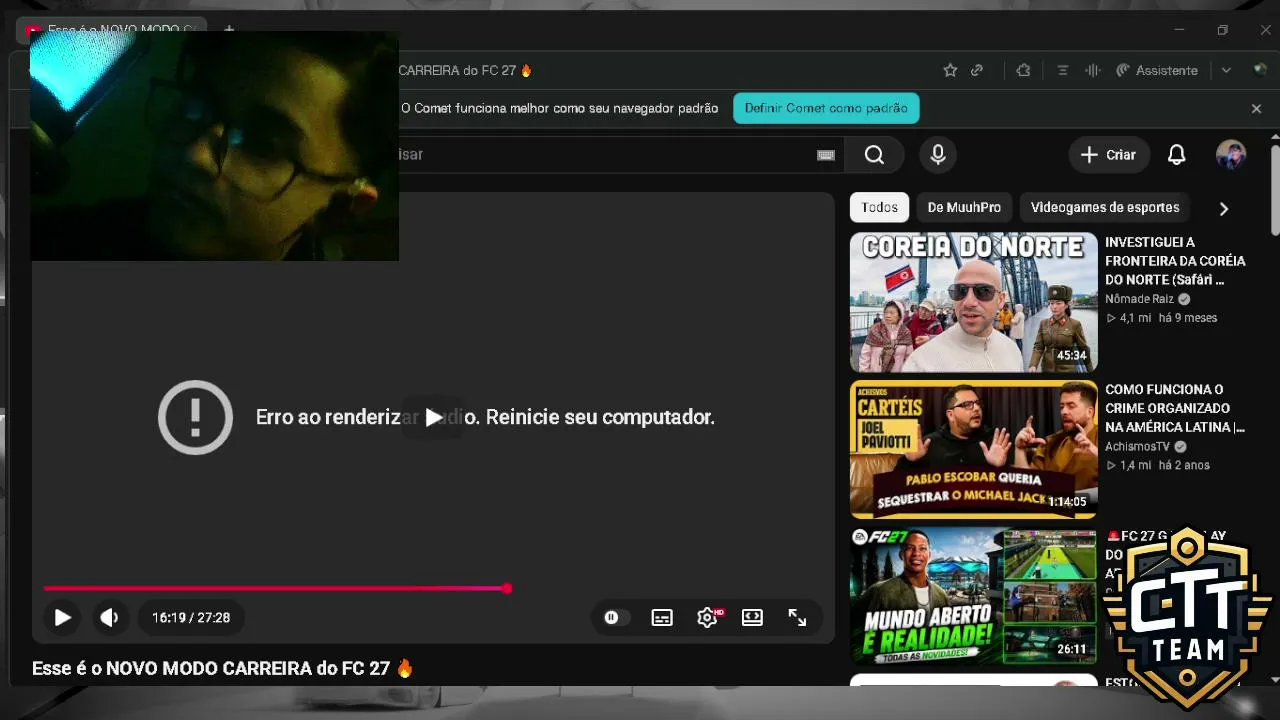
Task: Click the red video progress bar
Action: tap(276, 588)
